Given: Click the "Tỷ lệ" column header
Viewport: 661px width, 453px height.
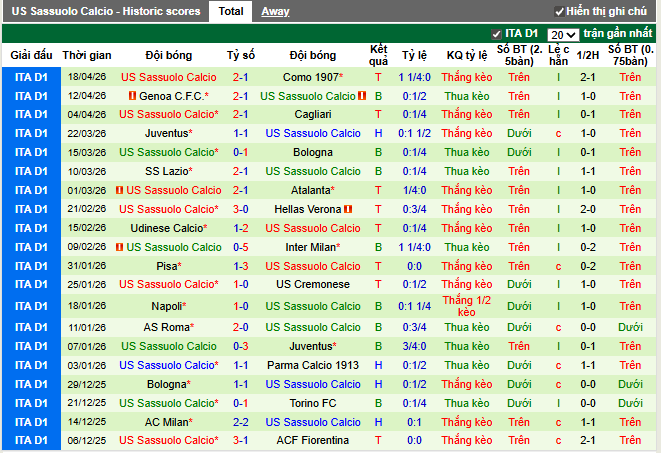Looking at the screenshot, I should [x=414, y=55].
